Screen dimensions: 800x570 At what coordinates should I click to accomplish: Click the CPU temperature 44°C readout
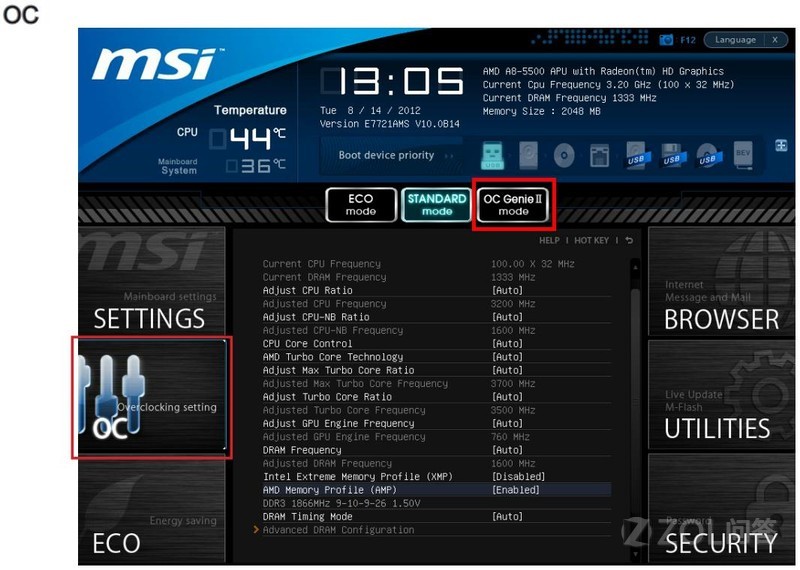pyautogui.click(x=248, y=138)
